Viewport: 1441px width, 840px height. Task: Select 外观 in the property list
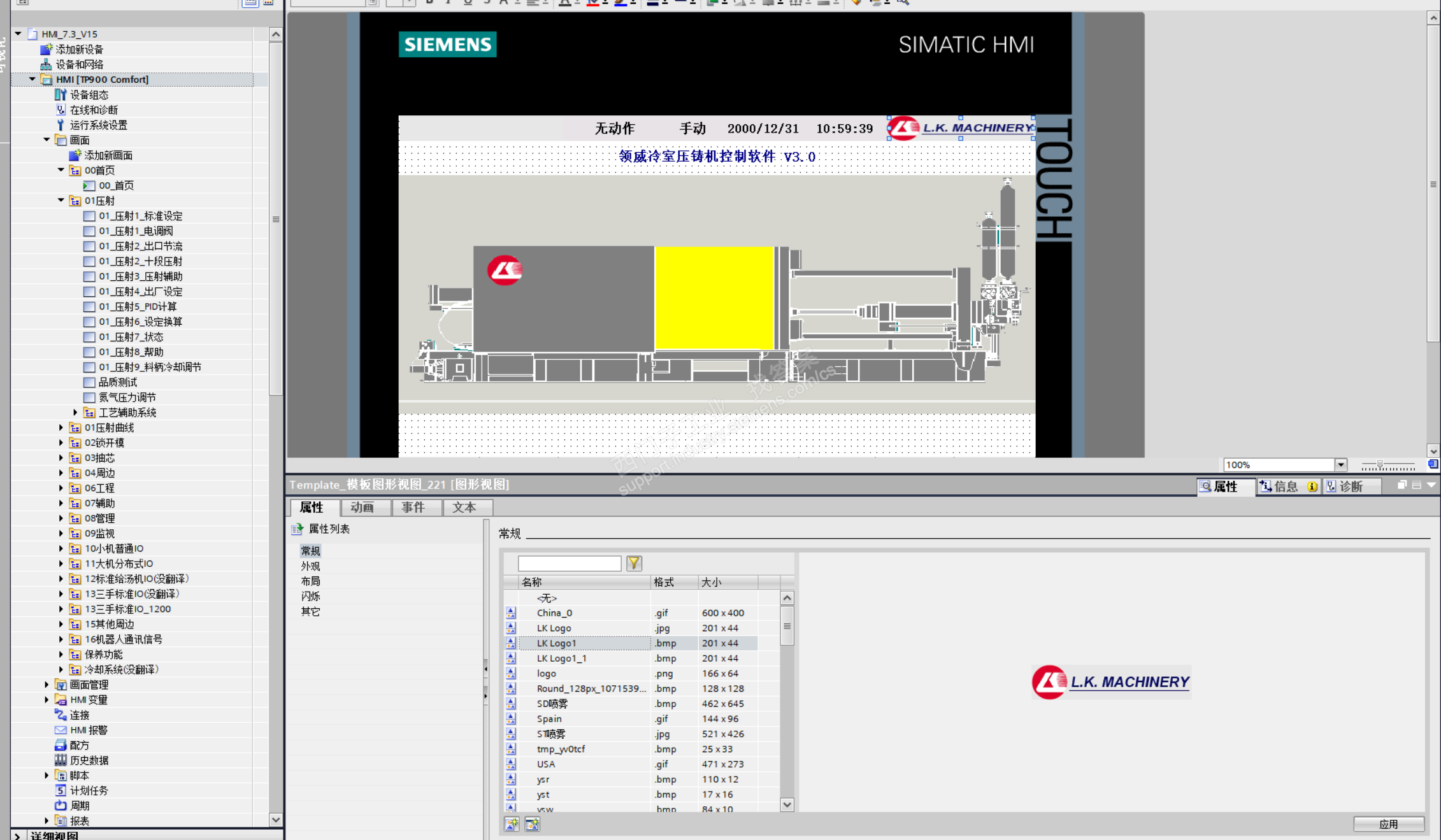310,566
